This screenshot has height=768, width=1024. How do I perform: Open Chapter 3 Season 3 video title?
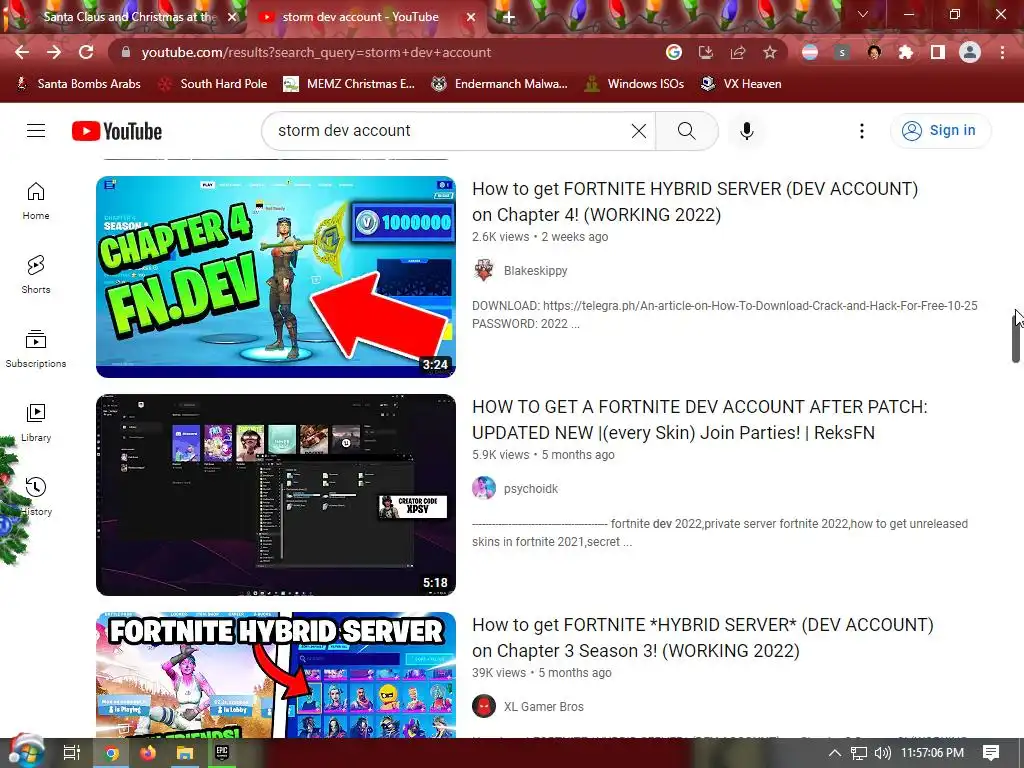click(703, 637)
